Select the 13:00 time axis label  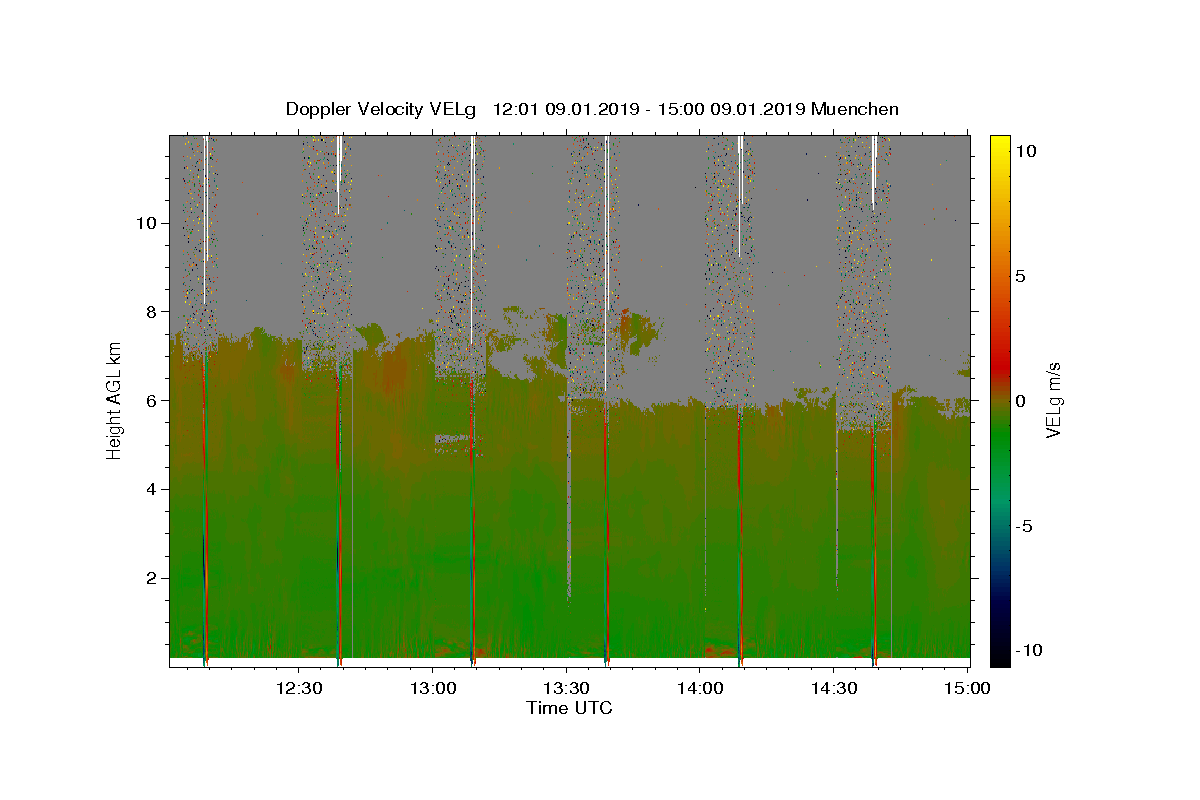[433, 688]
